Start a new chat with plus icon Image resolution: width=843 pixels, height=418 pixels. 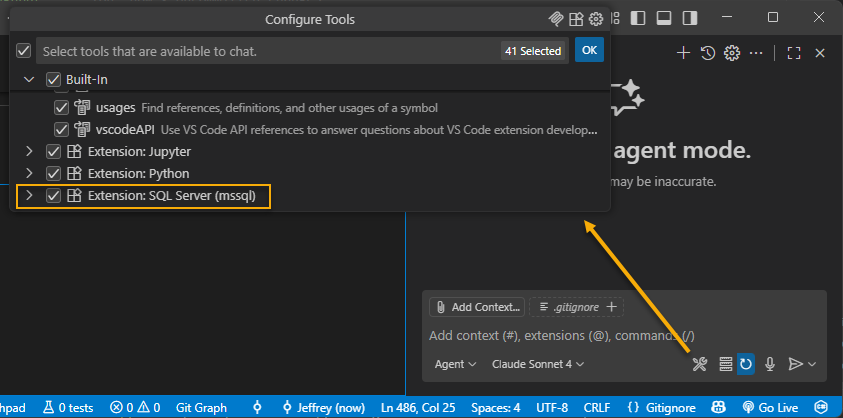click(684, 53)
